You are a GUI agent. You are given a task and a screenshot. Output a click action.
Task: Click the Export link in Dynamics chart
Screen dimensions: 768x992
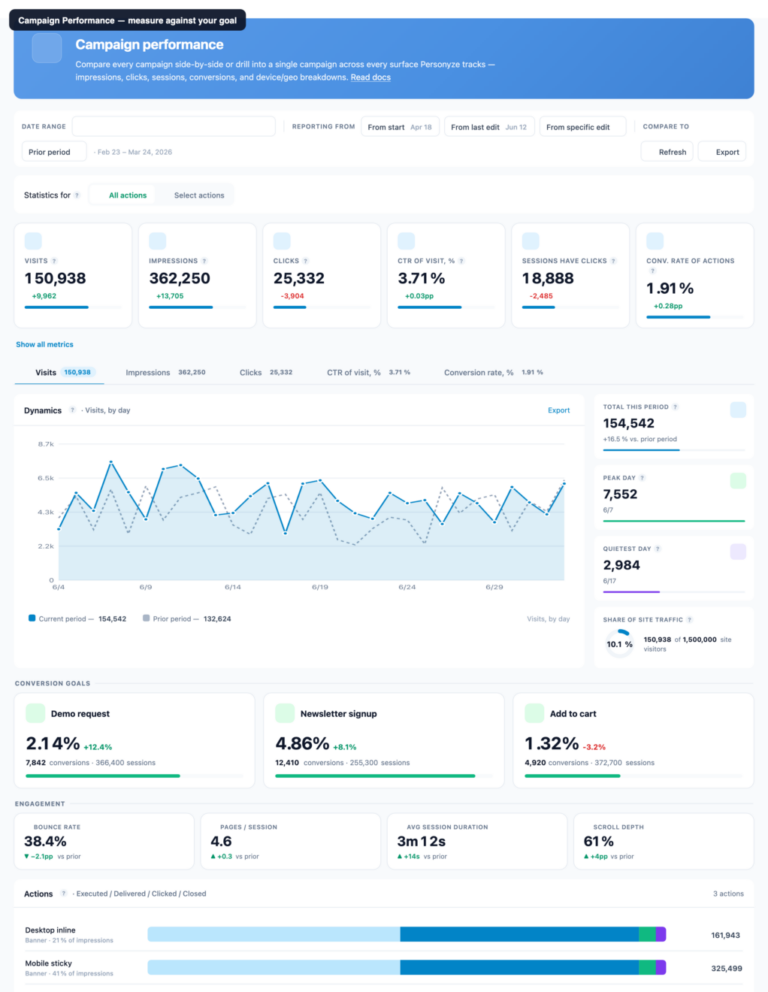point(559,411)
